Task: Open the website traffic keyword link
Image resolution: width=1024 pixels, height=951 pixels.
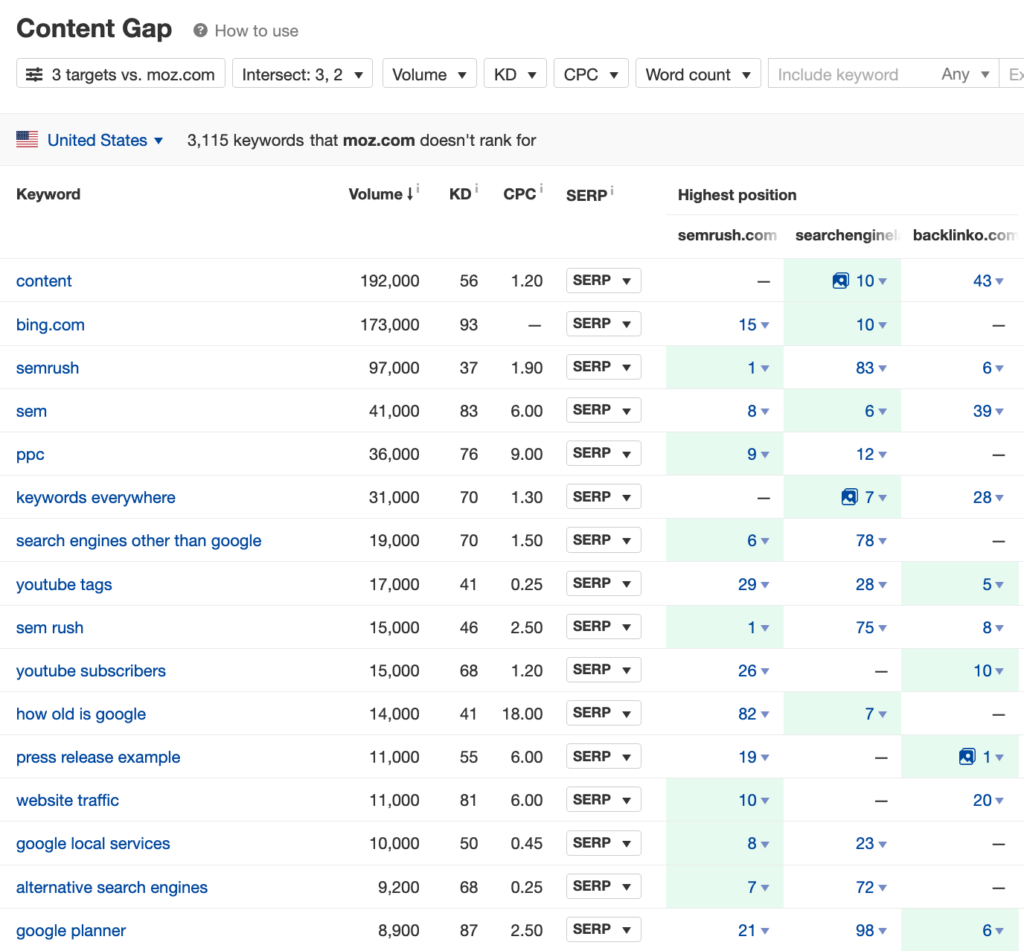Action: [67, 800]
